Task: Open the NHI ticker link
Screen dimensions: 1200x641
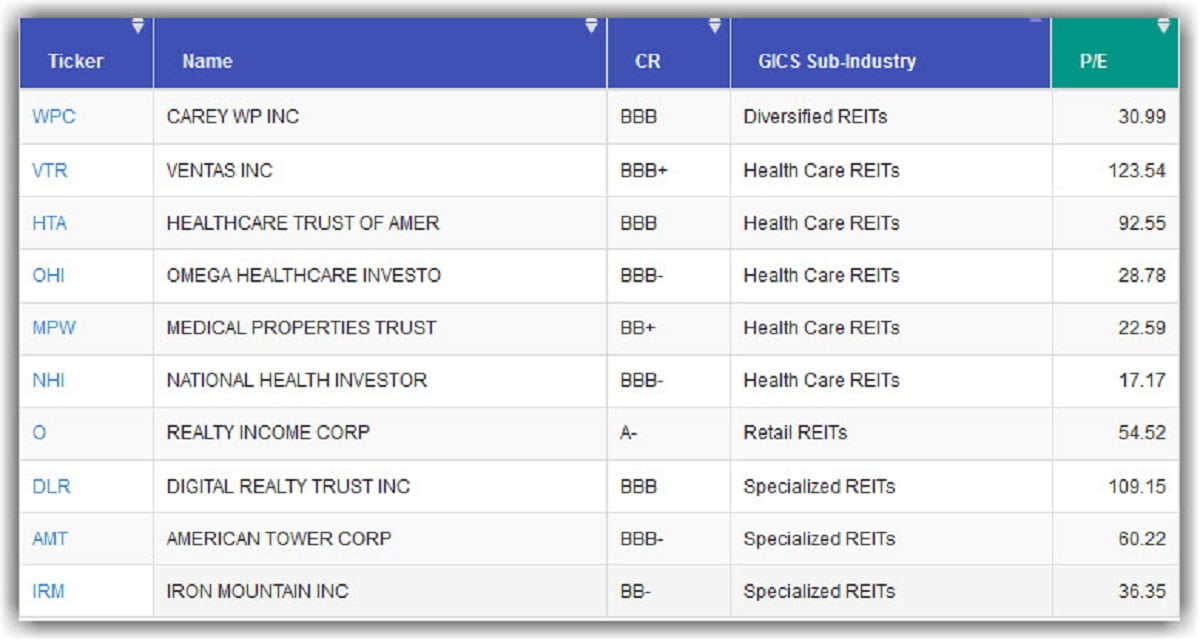Action: click(49, 381)
